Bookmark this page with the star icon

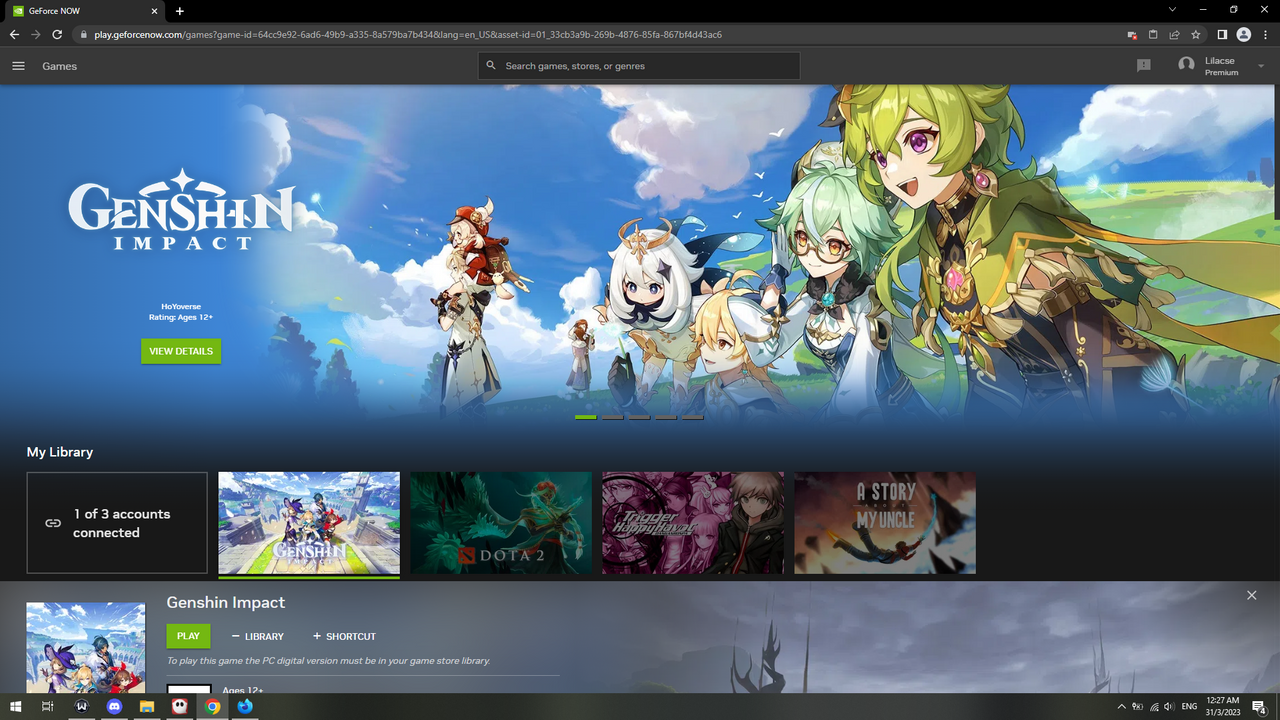1195,34
